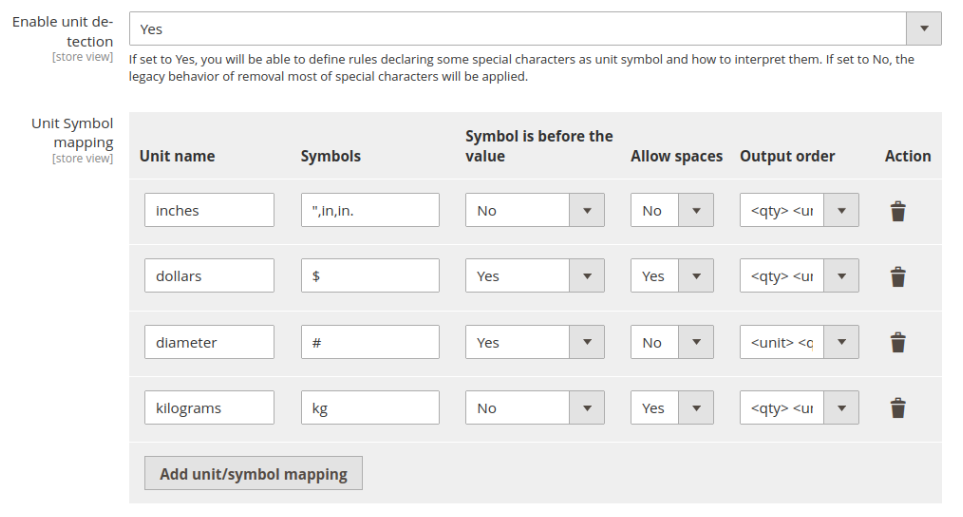Click the 'kg' symbols input field

[369, 408]
